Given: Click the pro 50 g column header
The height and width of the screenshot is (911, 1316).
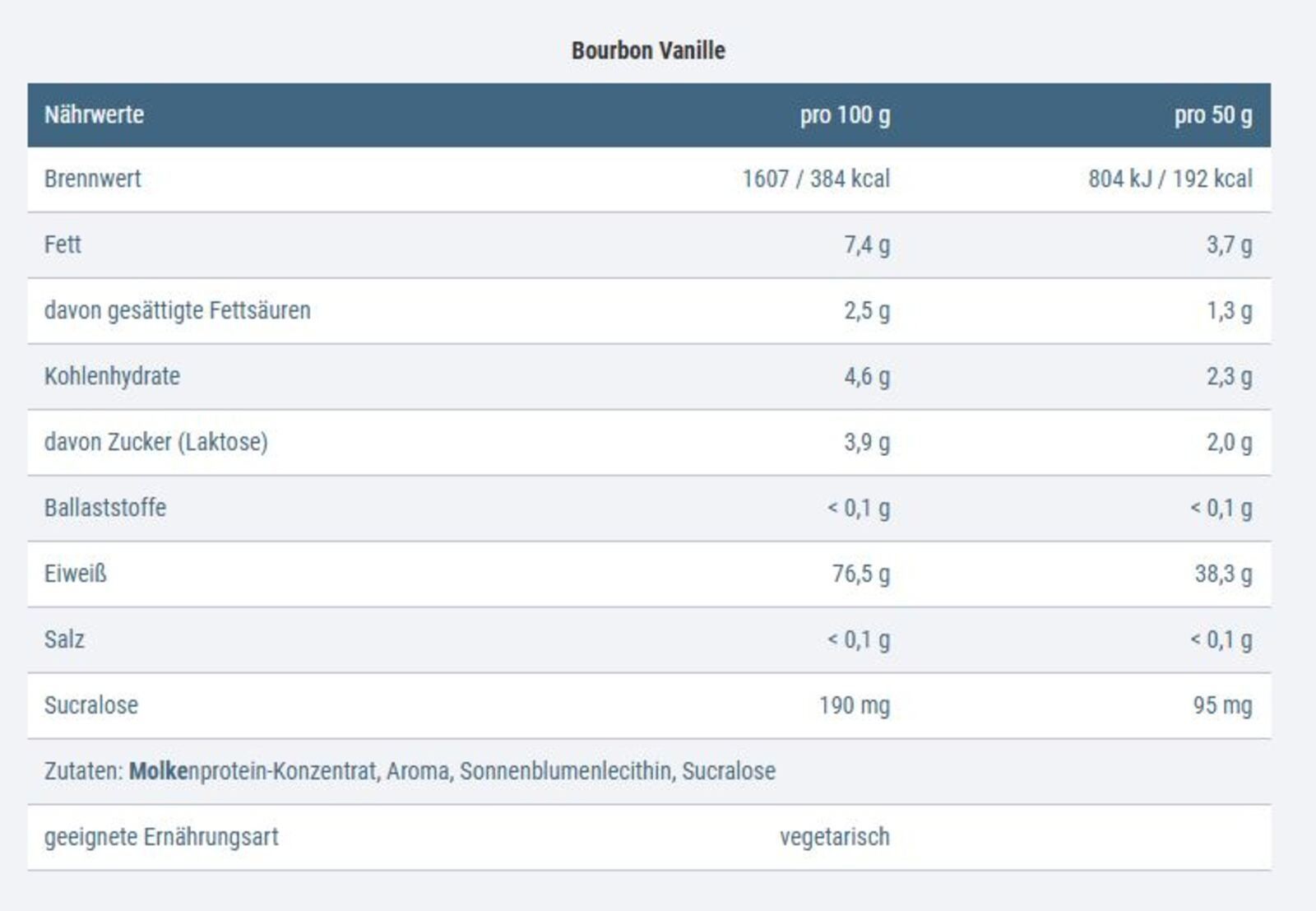Looking at the screenshot, I should 1212,114.
